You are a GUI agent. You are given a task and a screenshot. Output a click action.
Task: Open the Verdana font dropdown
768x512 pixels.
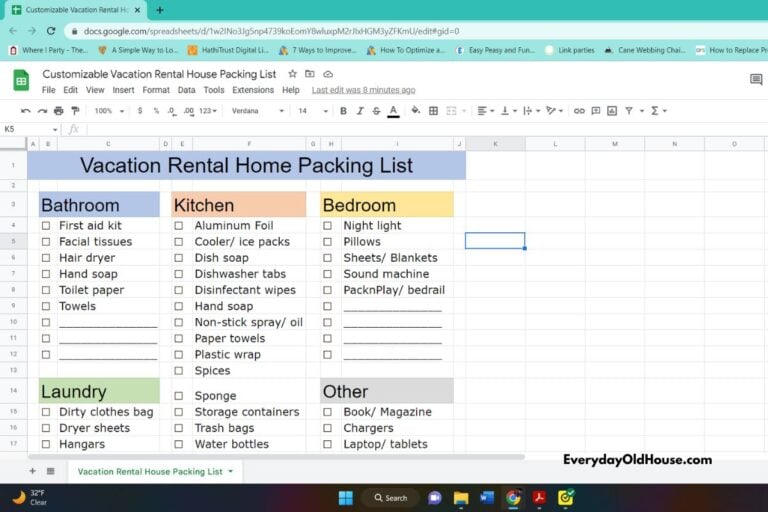tap(258, 111)
